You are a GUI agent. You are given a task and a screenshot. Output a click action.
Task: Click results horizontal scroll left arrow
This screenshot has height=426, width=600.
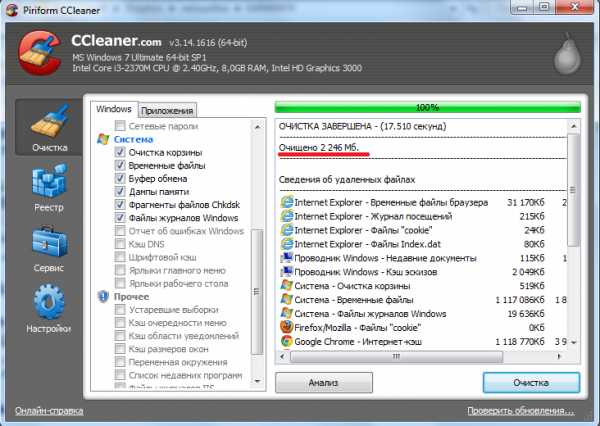pos(283,356)
